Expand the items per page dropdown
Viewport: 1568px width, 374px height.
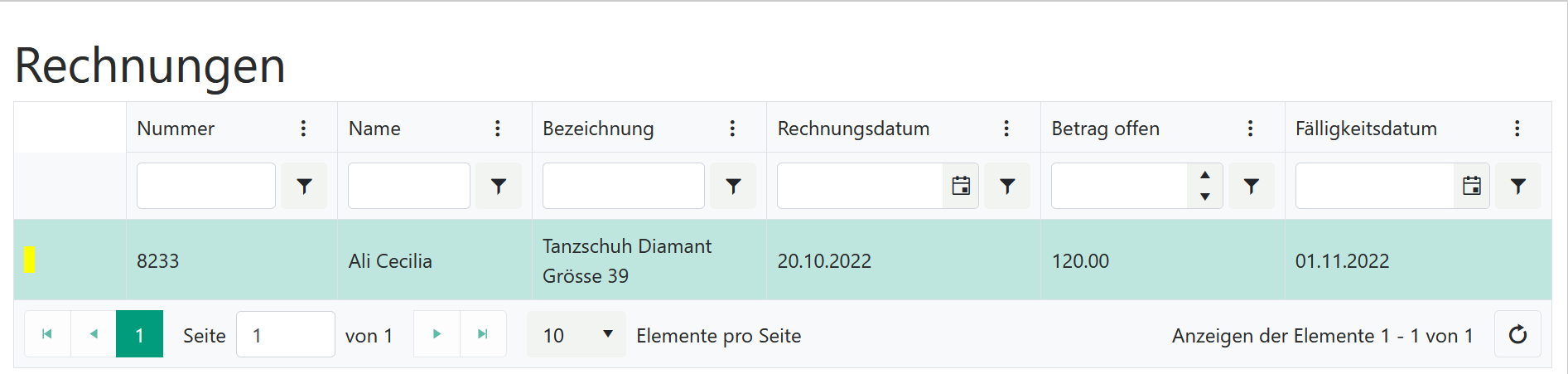[x=577, y=335]
